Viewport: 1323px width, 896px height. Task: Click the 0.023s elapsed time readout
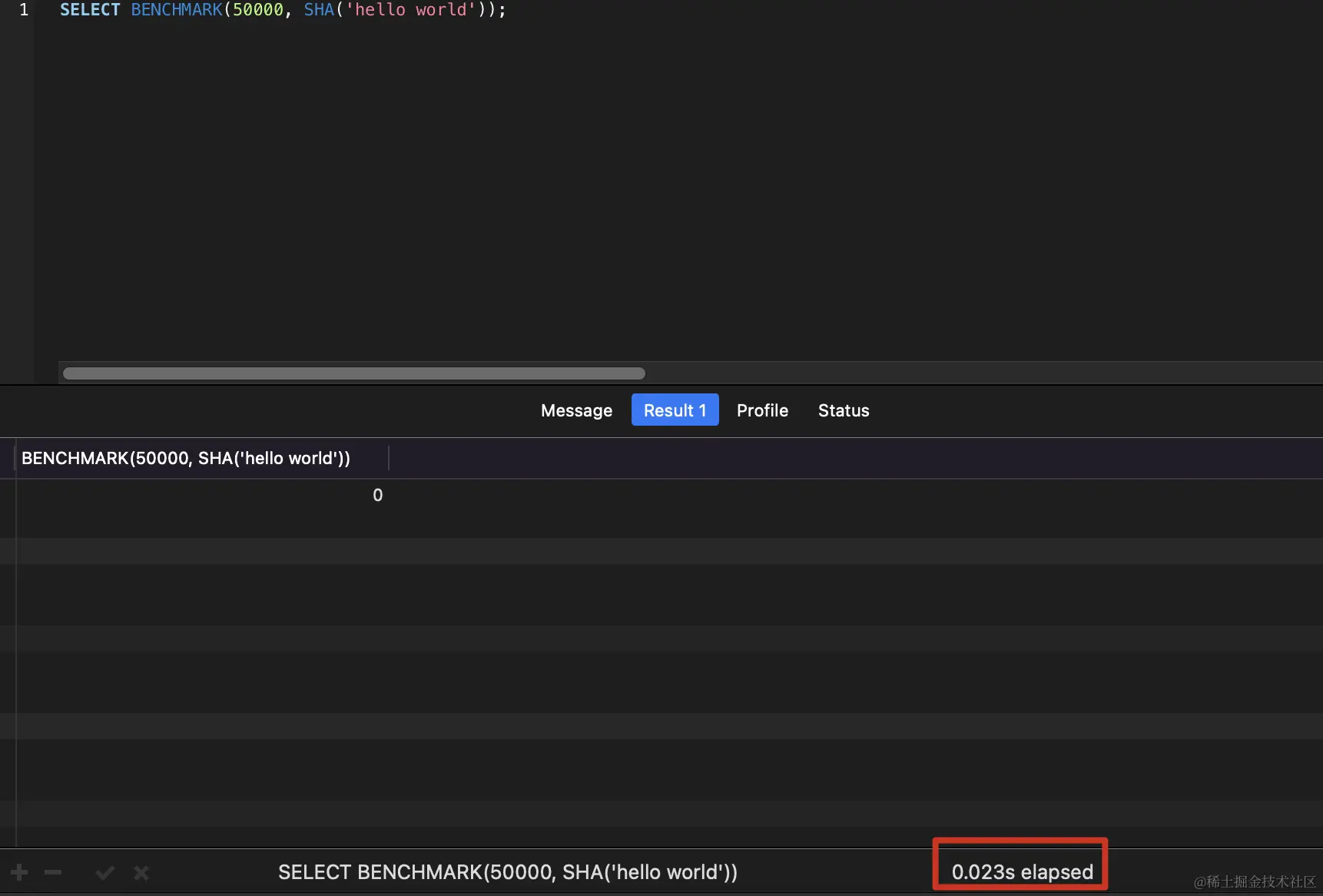(x=1022, y=872)
